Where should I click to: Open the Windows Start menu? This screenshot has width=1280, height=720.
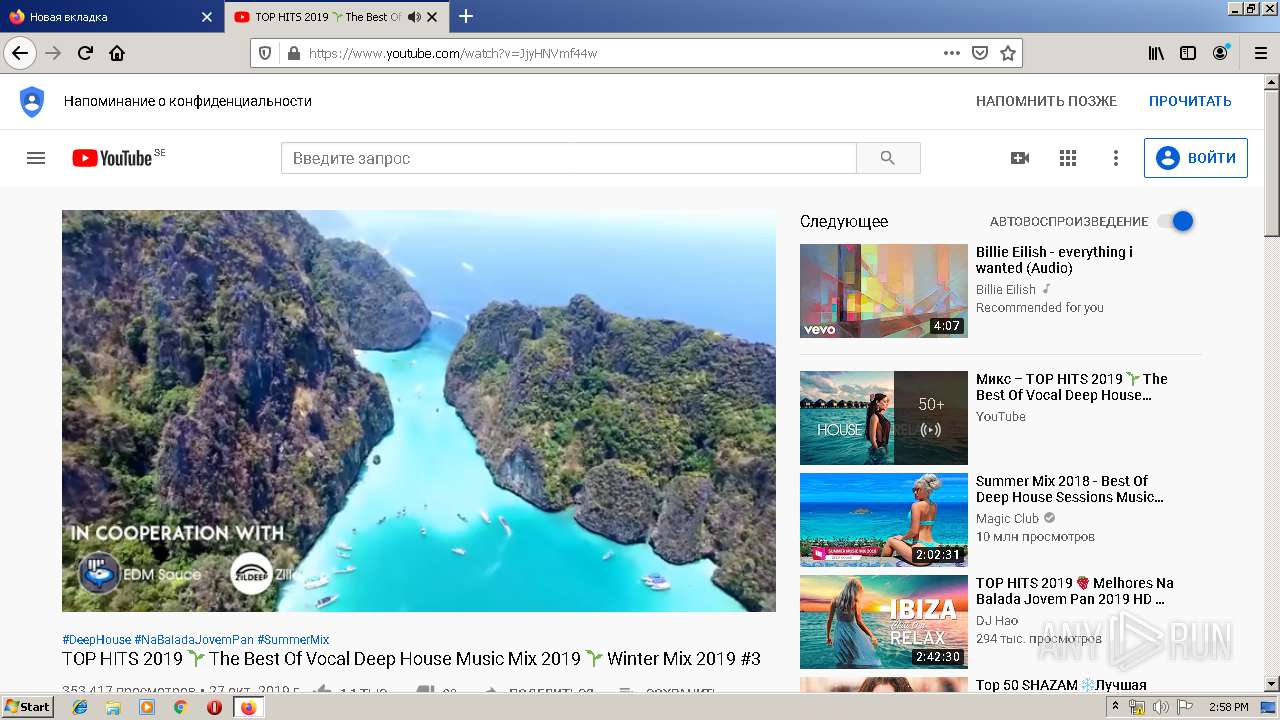pyautogui.click(x=27, y=707)
